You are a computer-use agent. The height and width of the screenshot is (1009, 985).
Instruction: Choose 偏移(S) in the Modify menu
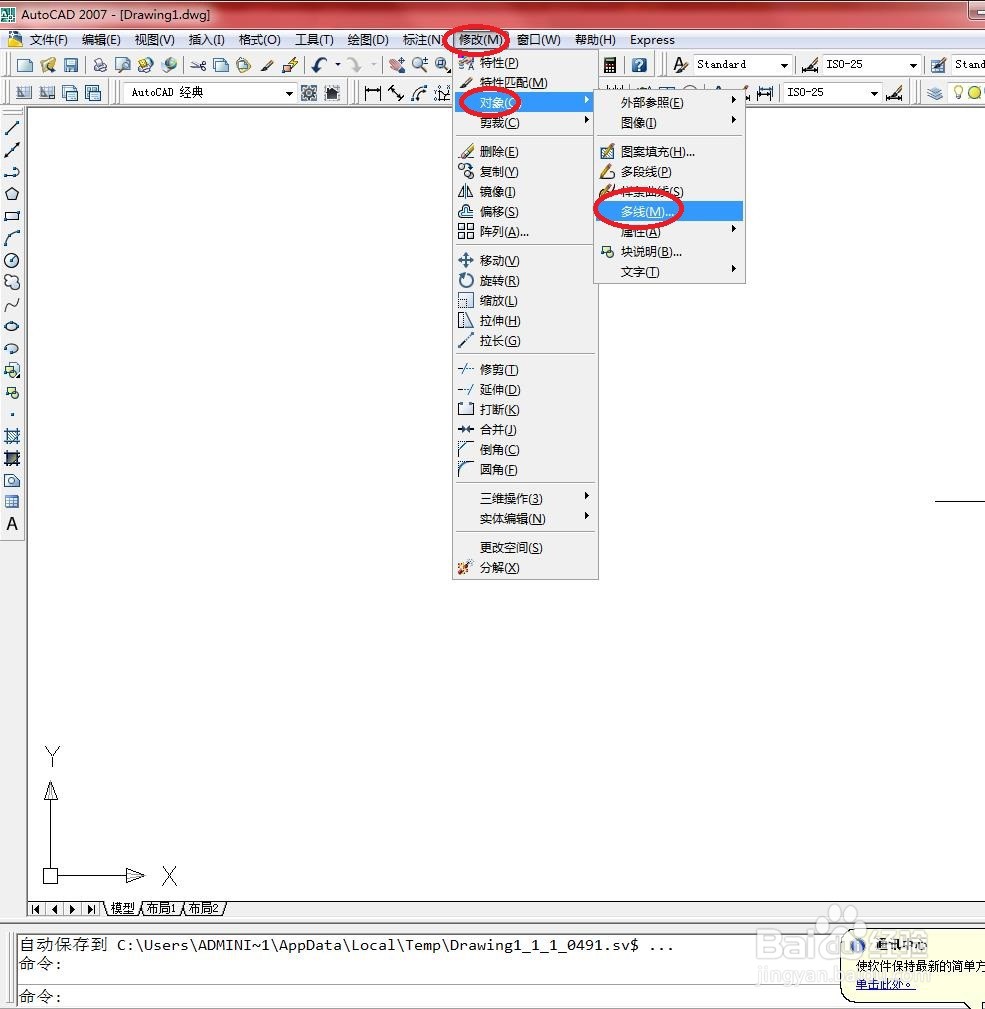[525, 211]
